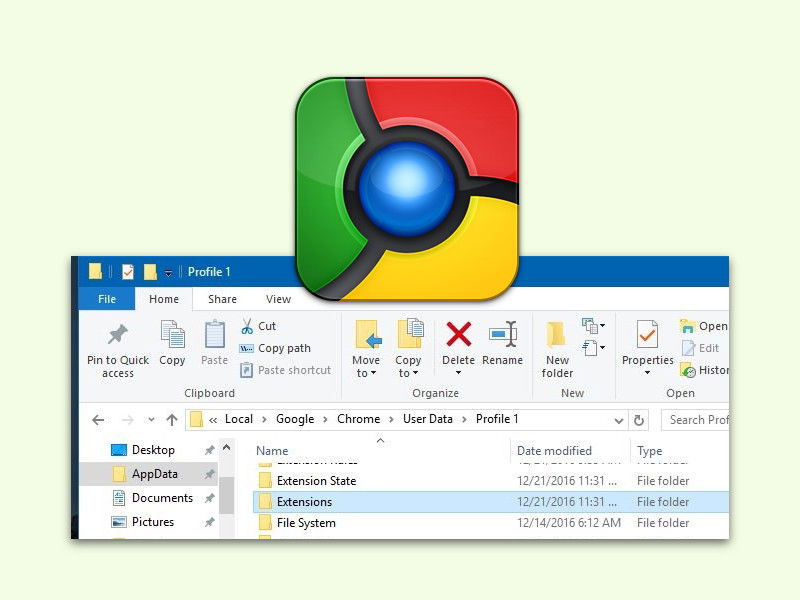The height and width of the screenshot is (600, 800).
Task: Click Pin to Quick access icon
Action: 118,335
